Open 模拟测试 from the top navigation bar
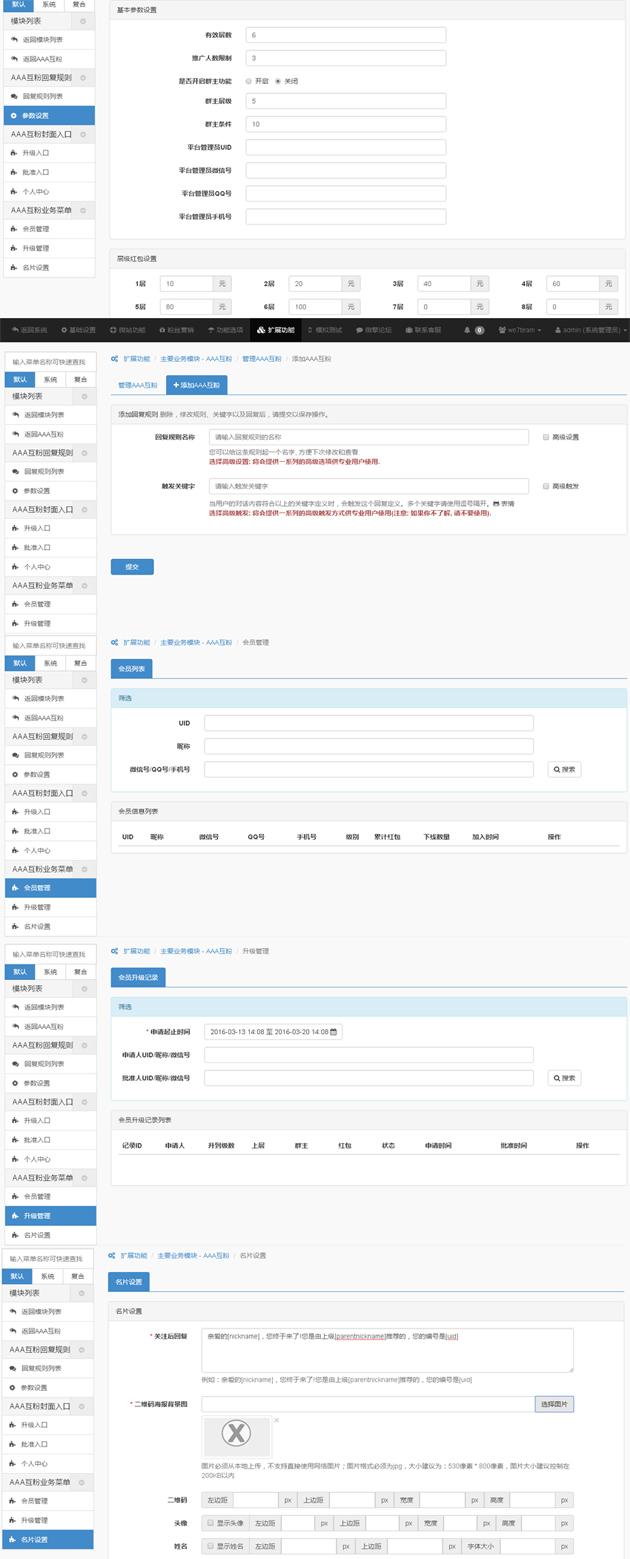 324,330
